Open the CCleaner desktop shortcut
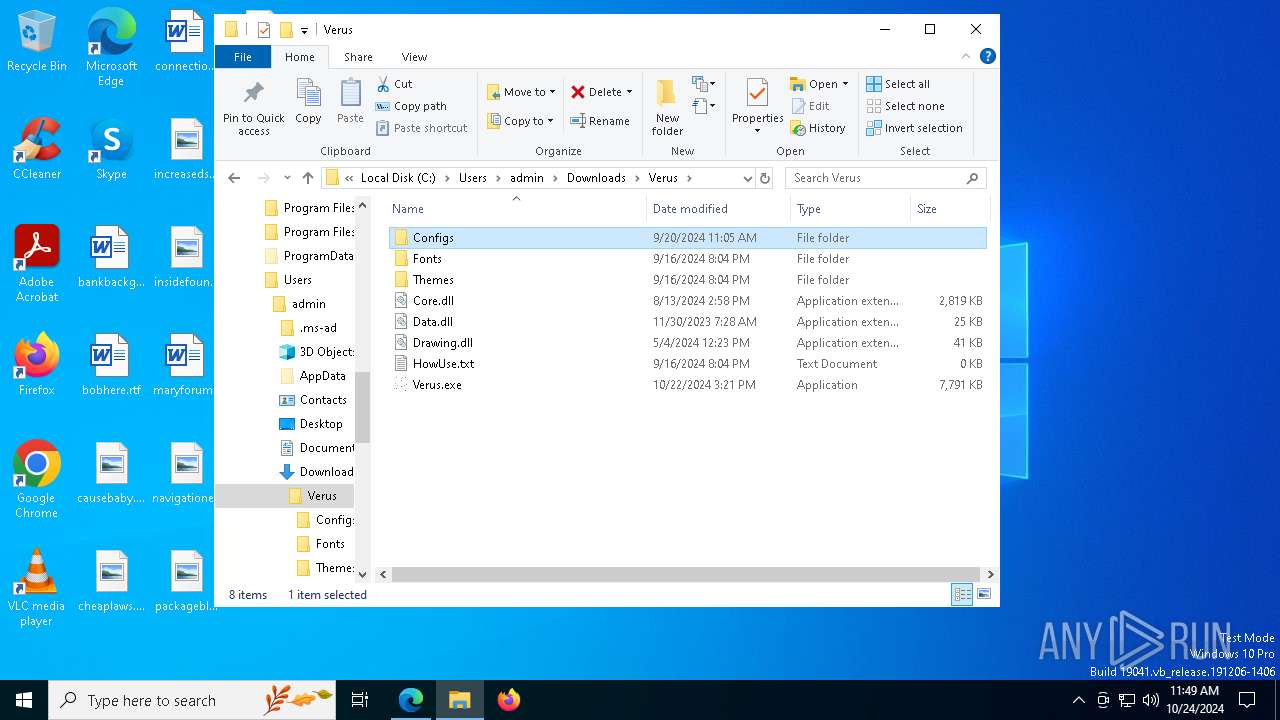 pyautogui.click(x=37, y=148)
